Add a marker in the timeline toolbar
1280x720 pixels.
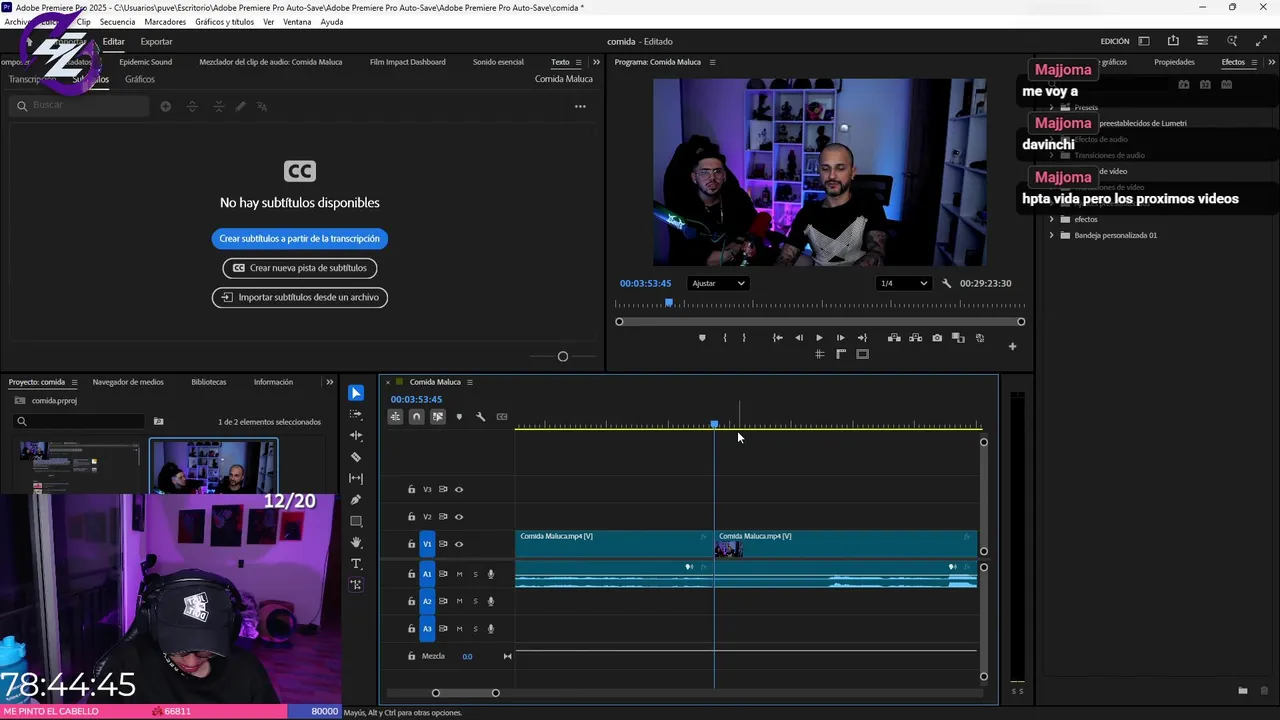(459, 417)
